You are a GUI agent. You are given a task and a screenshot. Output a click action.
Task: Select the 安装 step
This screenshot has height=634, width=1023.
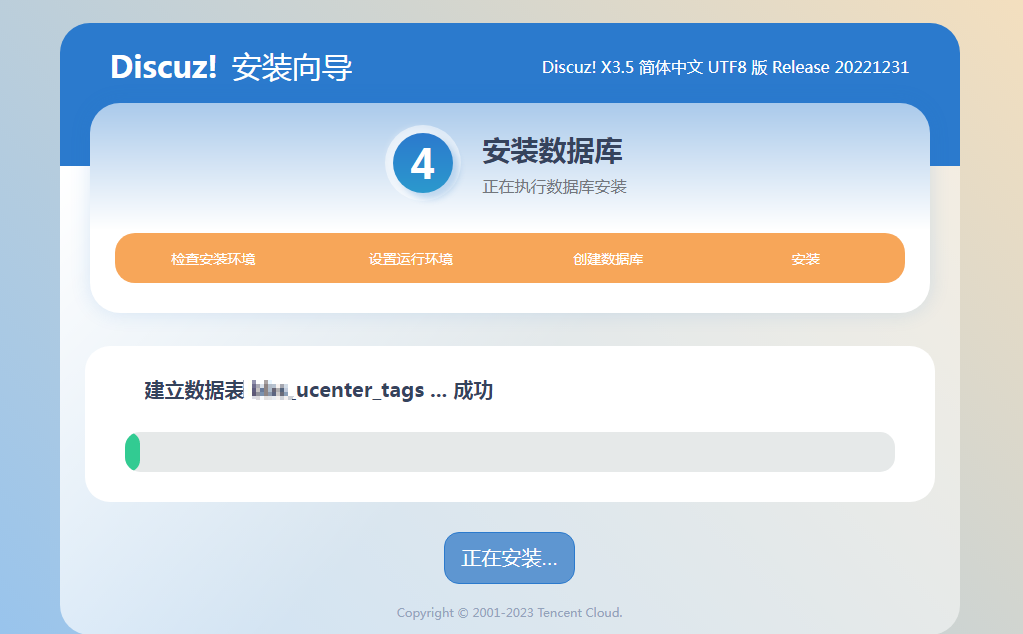tap(806, 259)
